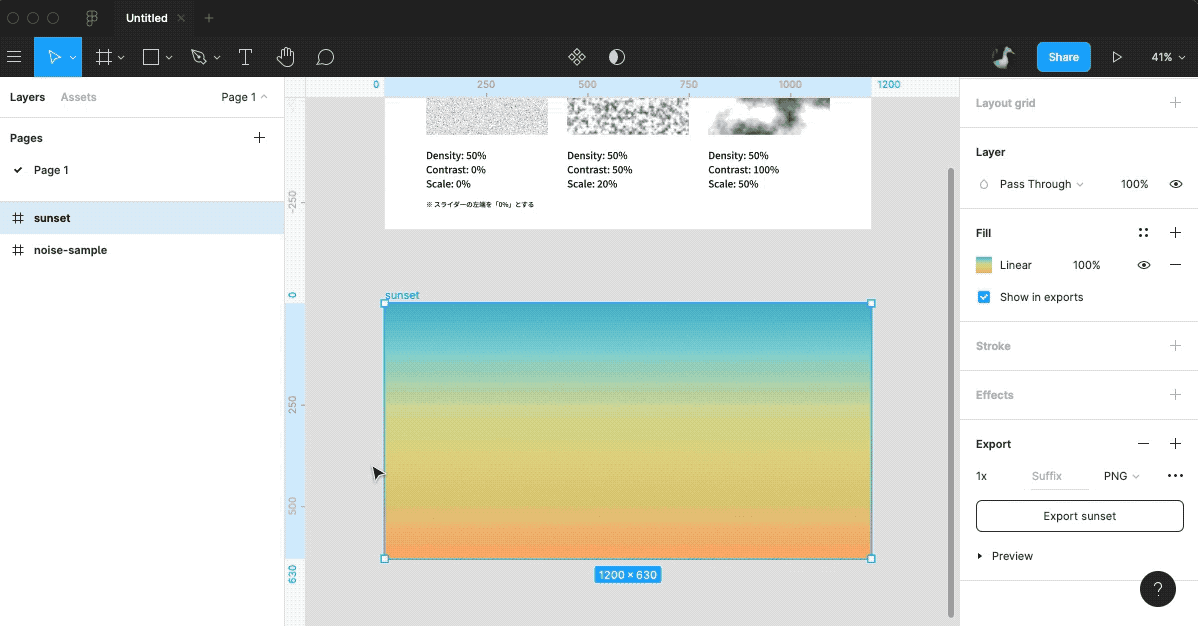Click the 1200 × 630 size label

tap(627, 575)
